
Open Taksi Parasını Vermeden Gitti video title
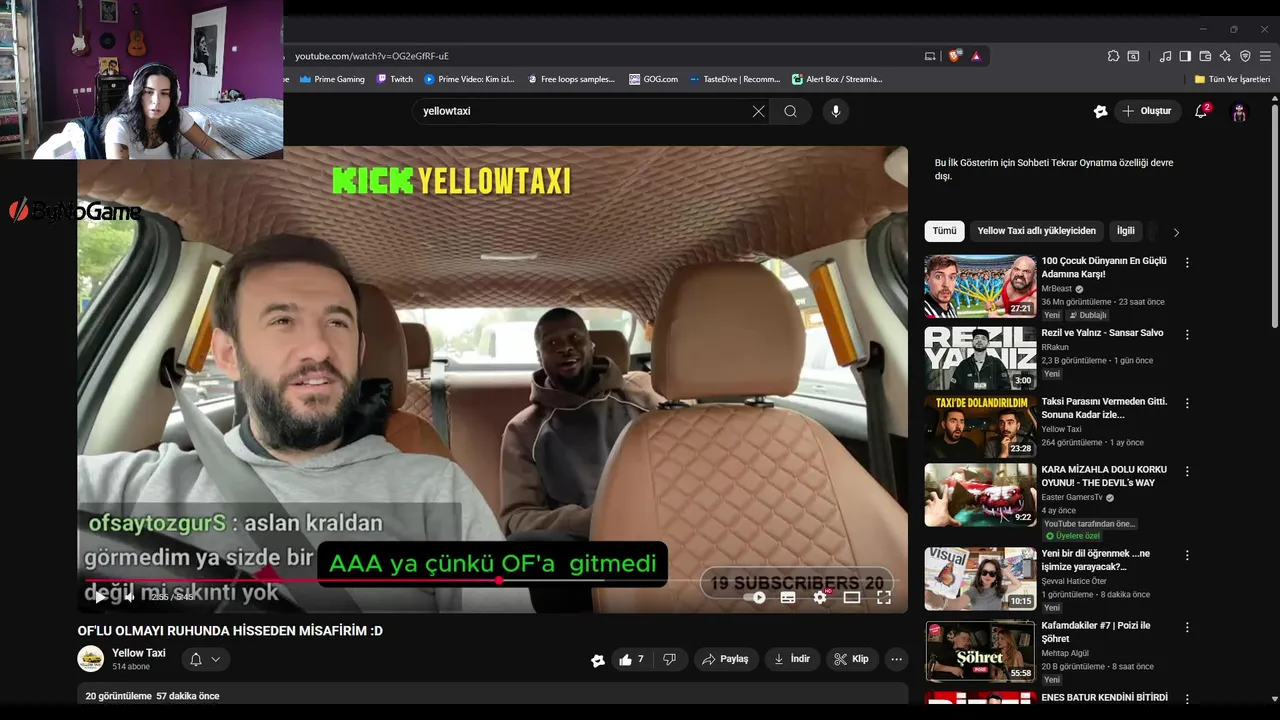[1104, 408]
